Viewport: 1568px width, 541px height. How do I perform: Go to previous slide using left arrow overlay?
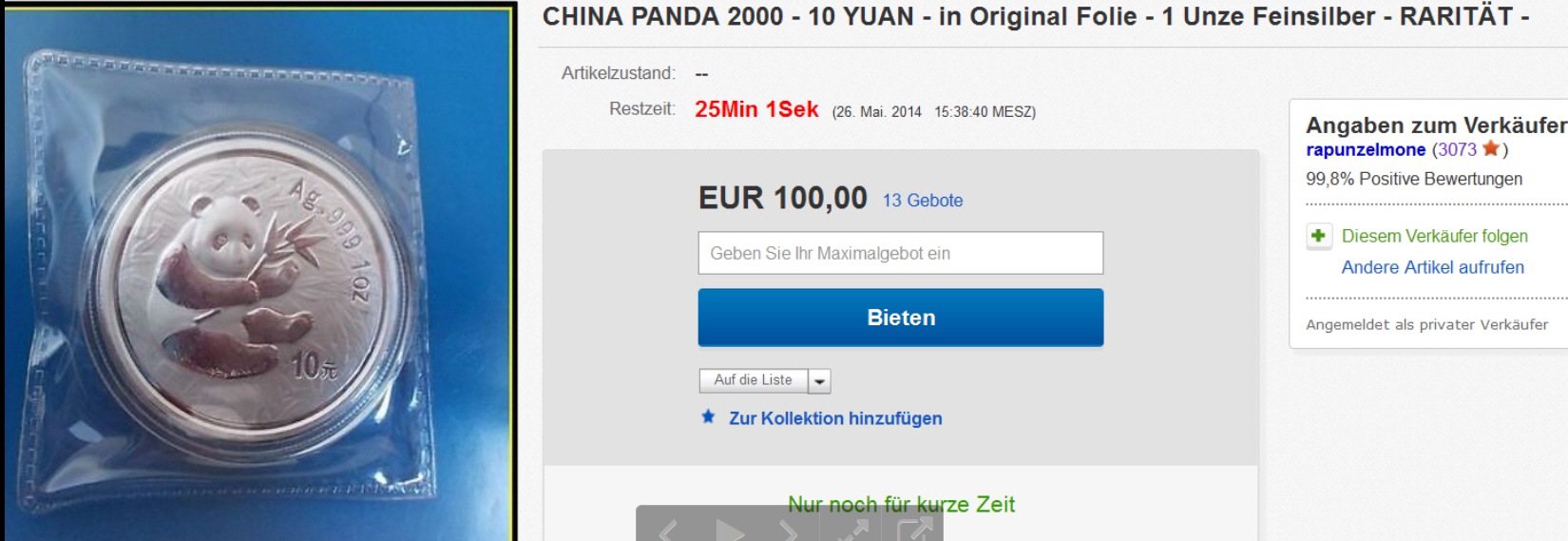668,531
